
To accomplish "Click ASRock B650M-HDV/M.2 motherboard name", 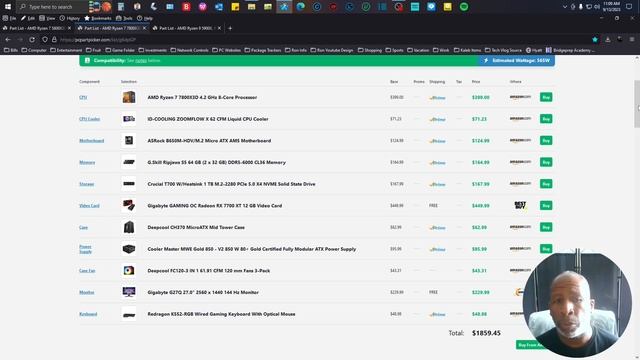I will click(209, 140).
